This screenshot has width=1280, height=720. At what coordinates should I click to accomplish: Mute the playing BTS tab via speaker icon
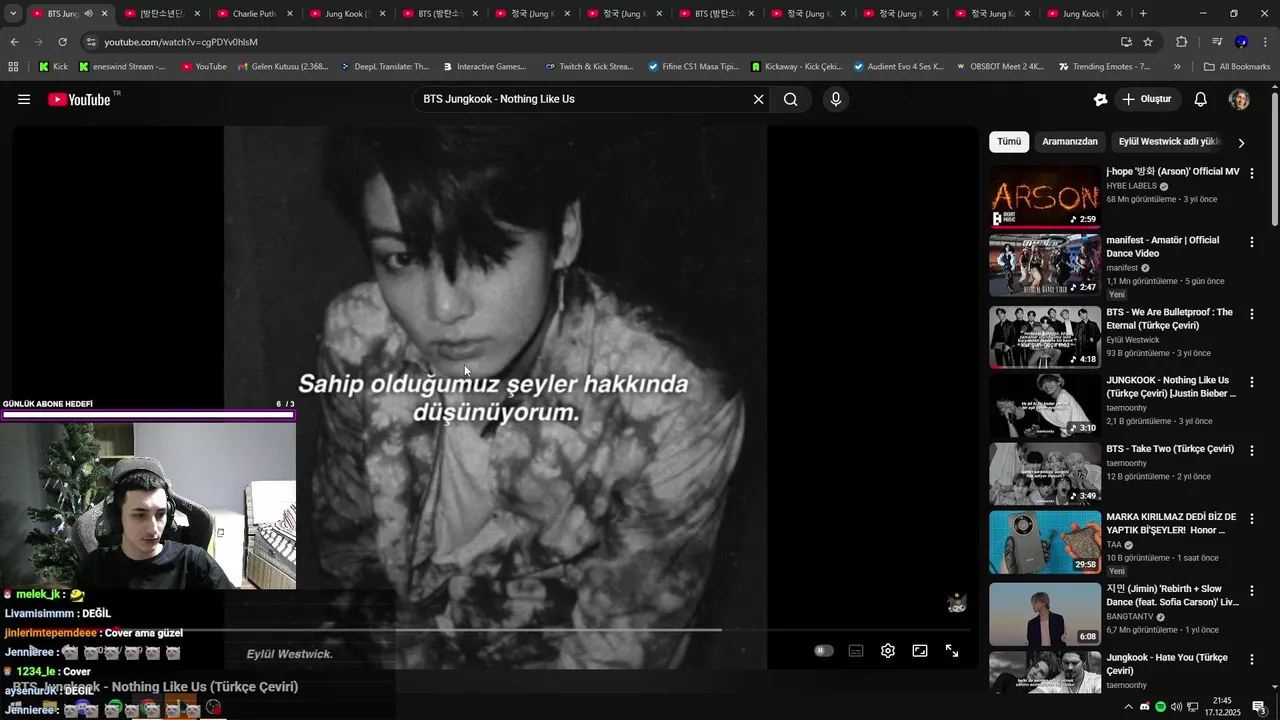click(x=89, y=14)
